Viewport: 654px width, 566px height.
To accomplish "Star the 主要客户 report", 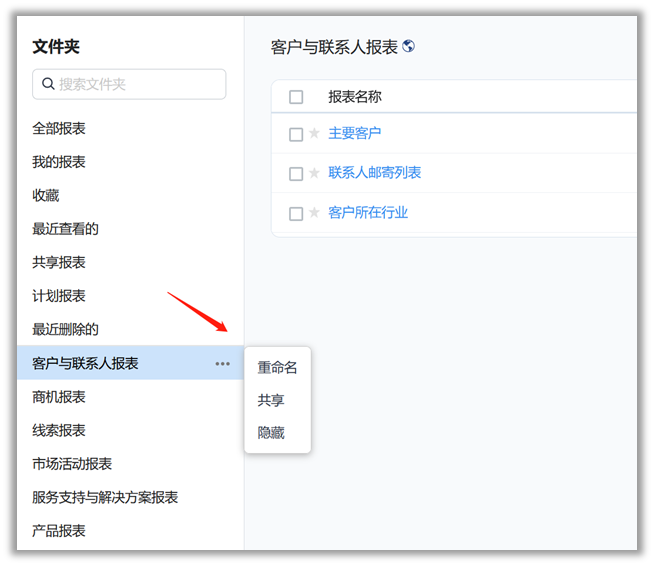I will click(314, 133).
